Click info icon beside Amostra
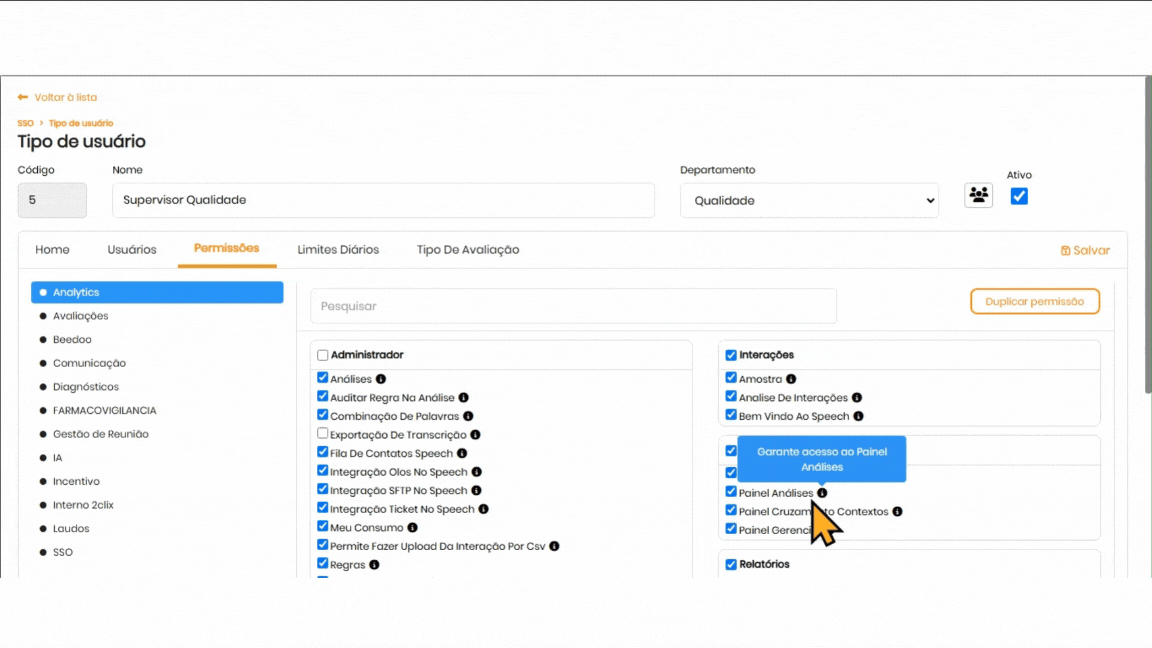The height and width of the screenshot is (648, 1152). click(791, 379)
